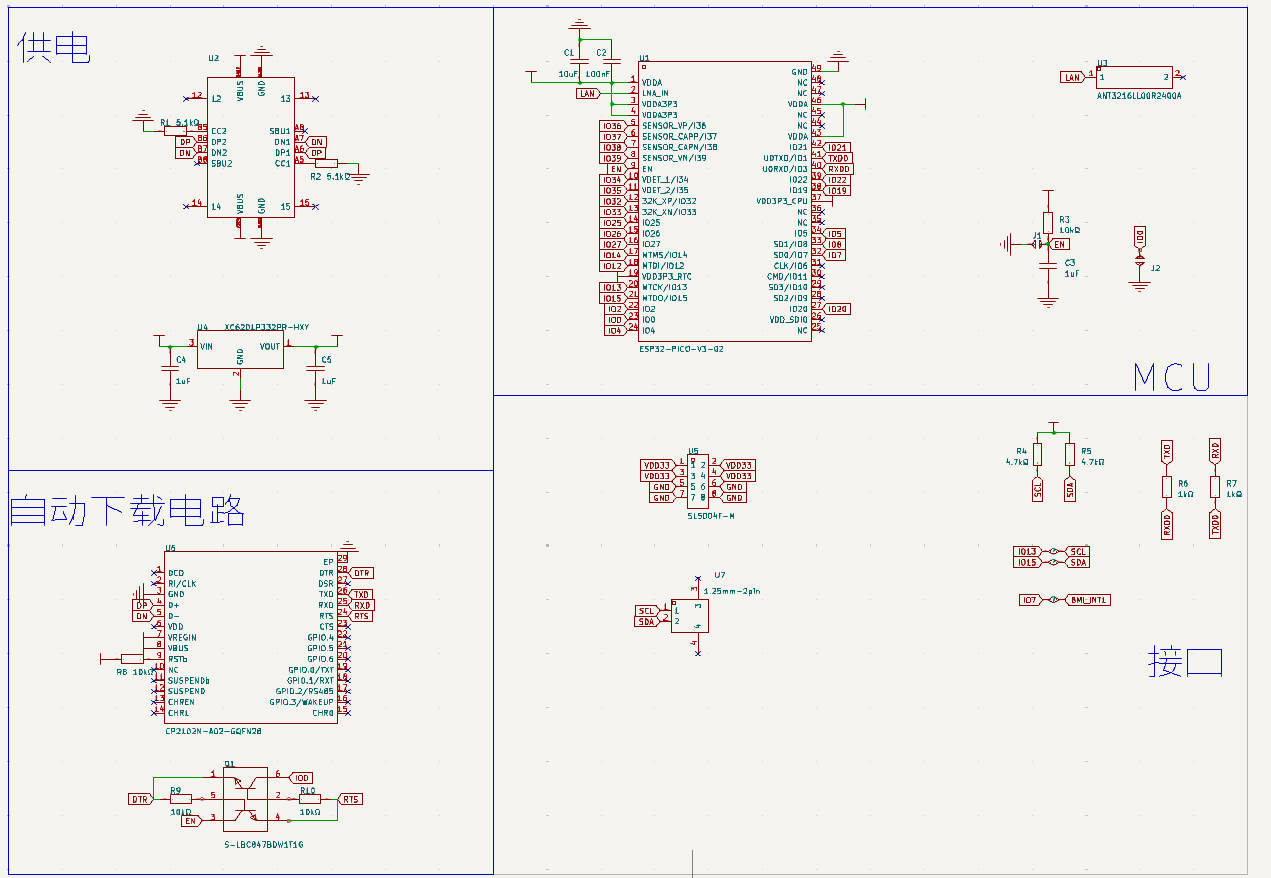Screen dimensions: 1271x878
Task: Click the IO36 label on U1
Action: tap(612, 126)
